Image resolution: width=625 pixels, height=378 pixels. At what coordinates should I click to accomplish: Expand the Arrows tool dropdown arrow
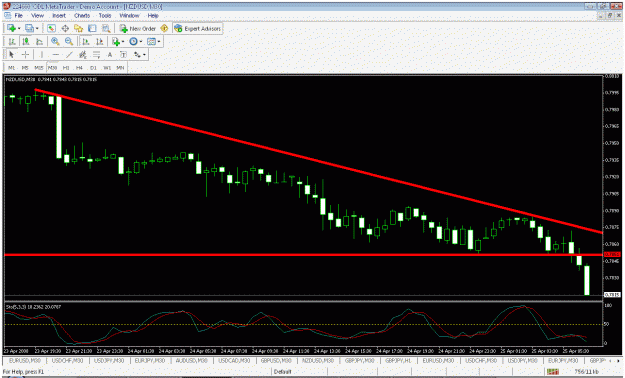(x=144, y=55)
